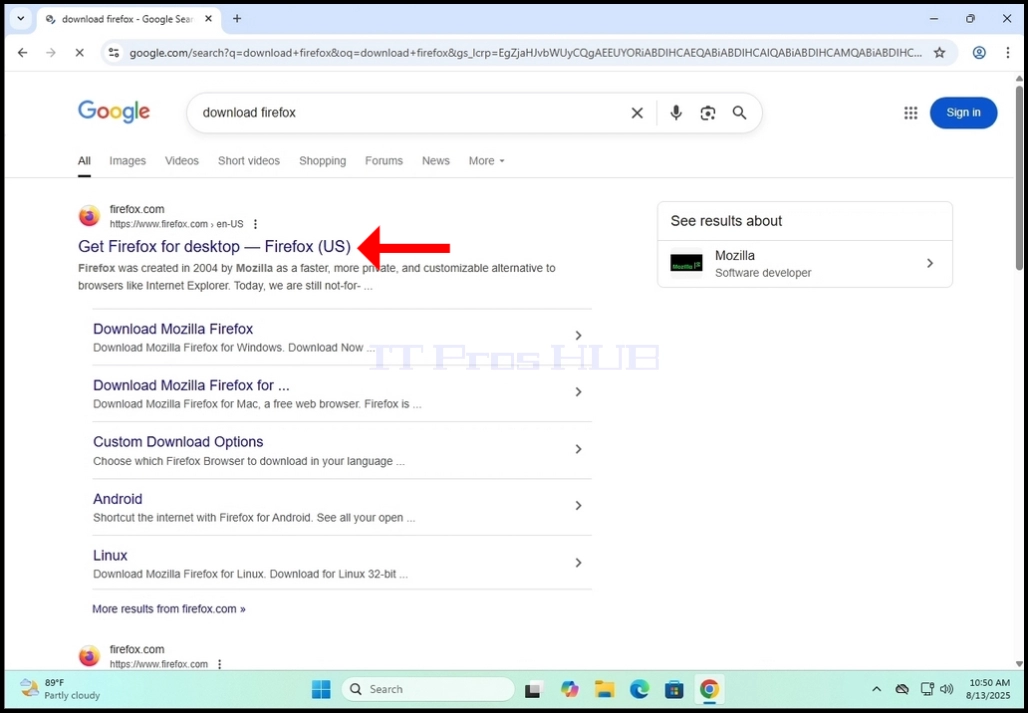Click the Chrome back arrow
Image resolution: width=1028 pixels, height=713 pixels.
[x=23, y=52]
